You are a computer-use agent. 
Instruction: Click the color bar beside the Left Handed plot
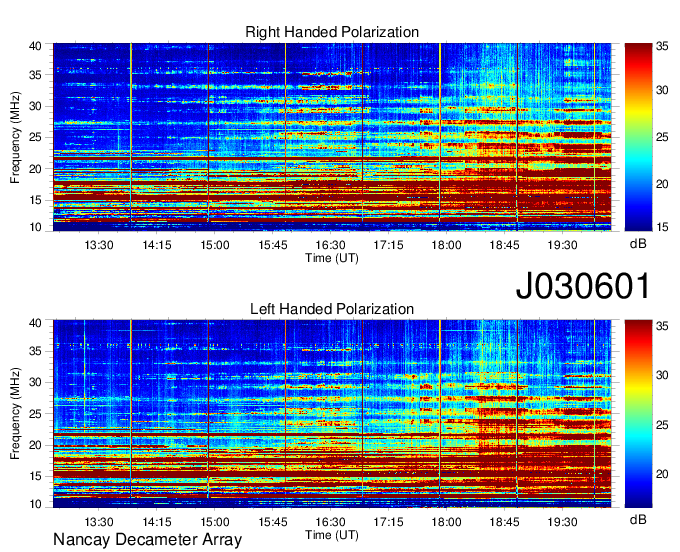tap(638, 414)
